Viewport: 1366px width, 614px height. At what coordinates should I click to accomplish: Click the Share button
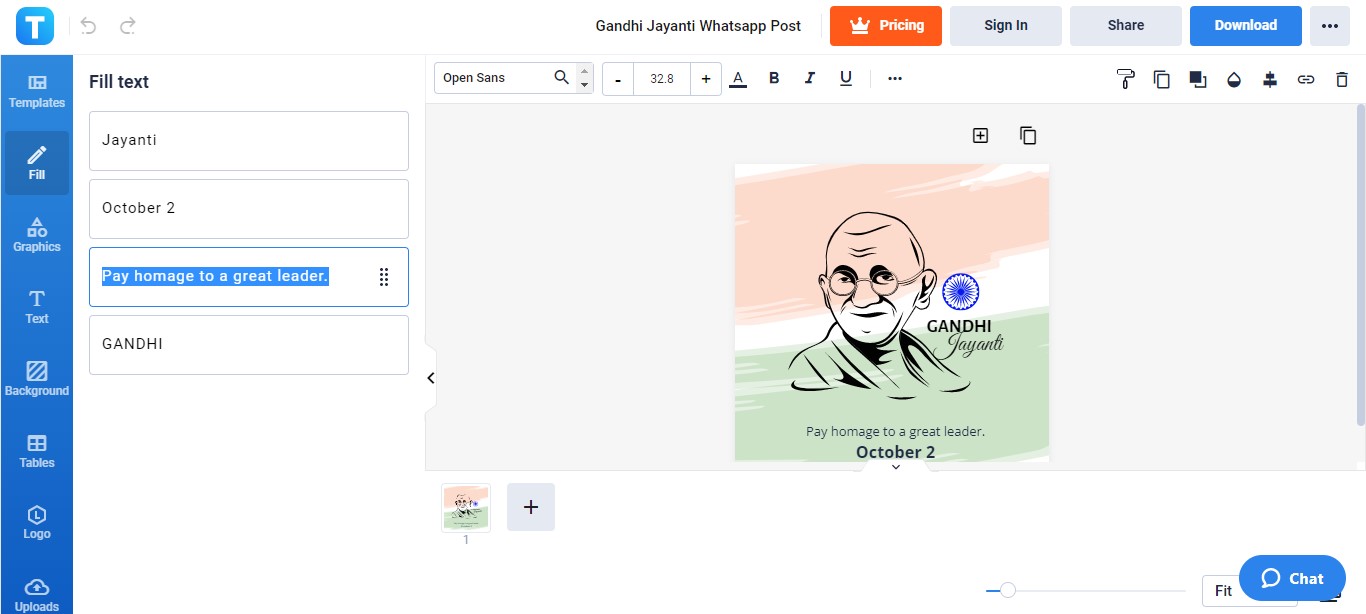tap(1126, 26)
